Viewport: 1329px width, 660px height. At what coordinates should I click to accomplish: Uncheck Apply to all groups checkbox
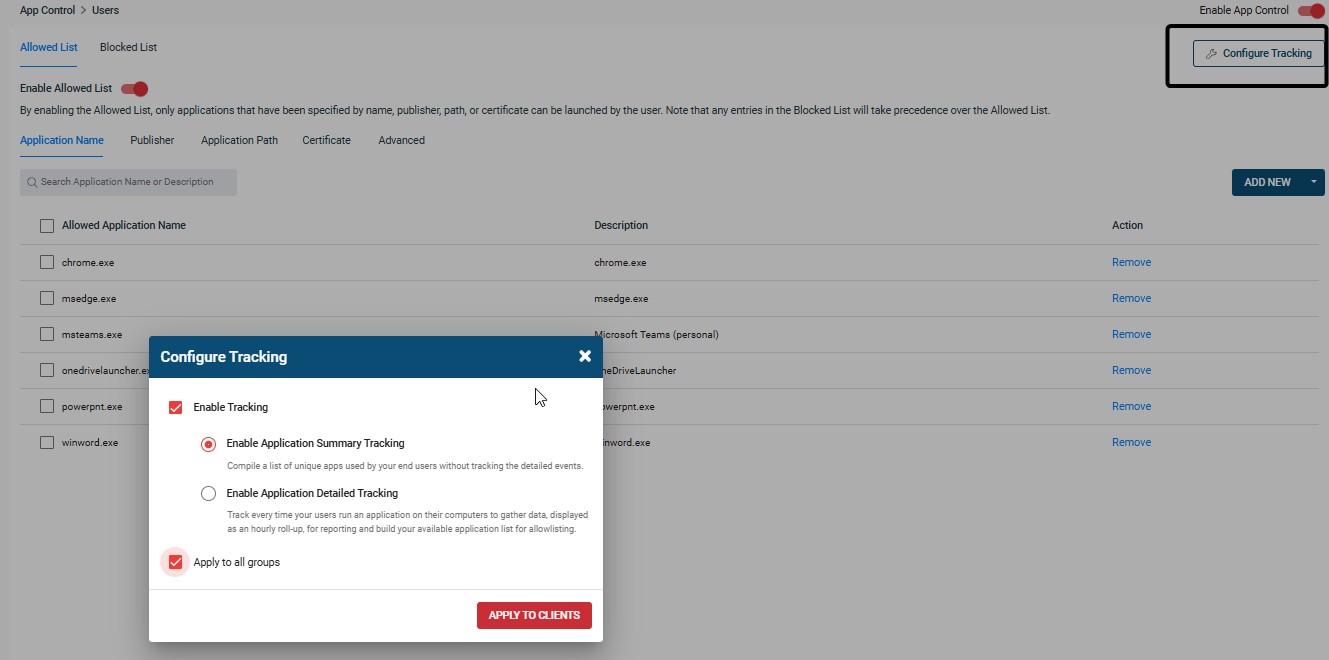pos(176,562)
